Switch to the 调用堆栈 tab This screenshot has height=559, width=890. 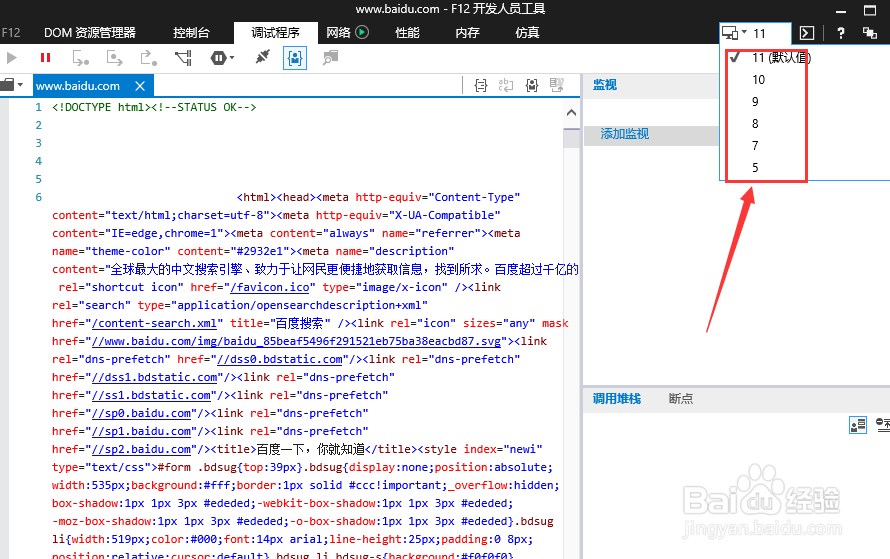[616, 398]
